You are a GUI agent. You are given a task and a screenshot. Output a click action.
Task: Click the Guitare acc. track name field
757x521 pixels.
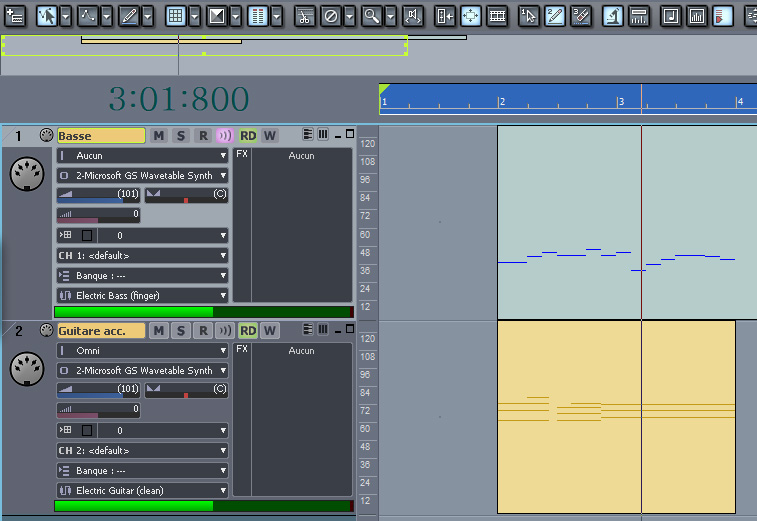pos(101,331)
